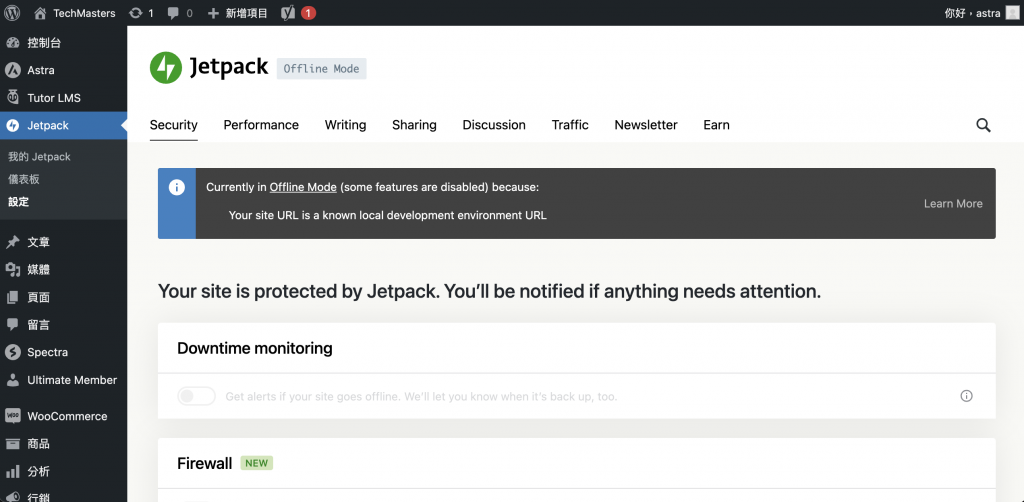The image size is (1024, 502).
Task: Click the WordPress logo icon
Action: pyautogui.click(x=12, y=12)
